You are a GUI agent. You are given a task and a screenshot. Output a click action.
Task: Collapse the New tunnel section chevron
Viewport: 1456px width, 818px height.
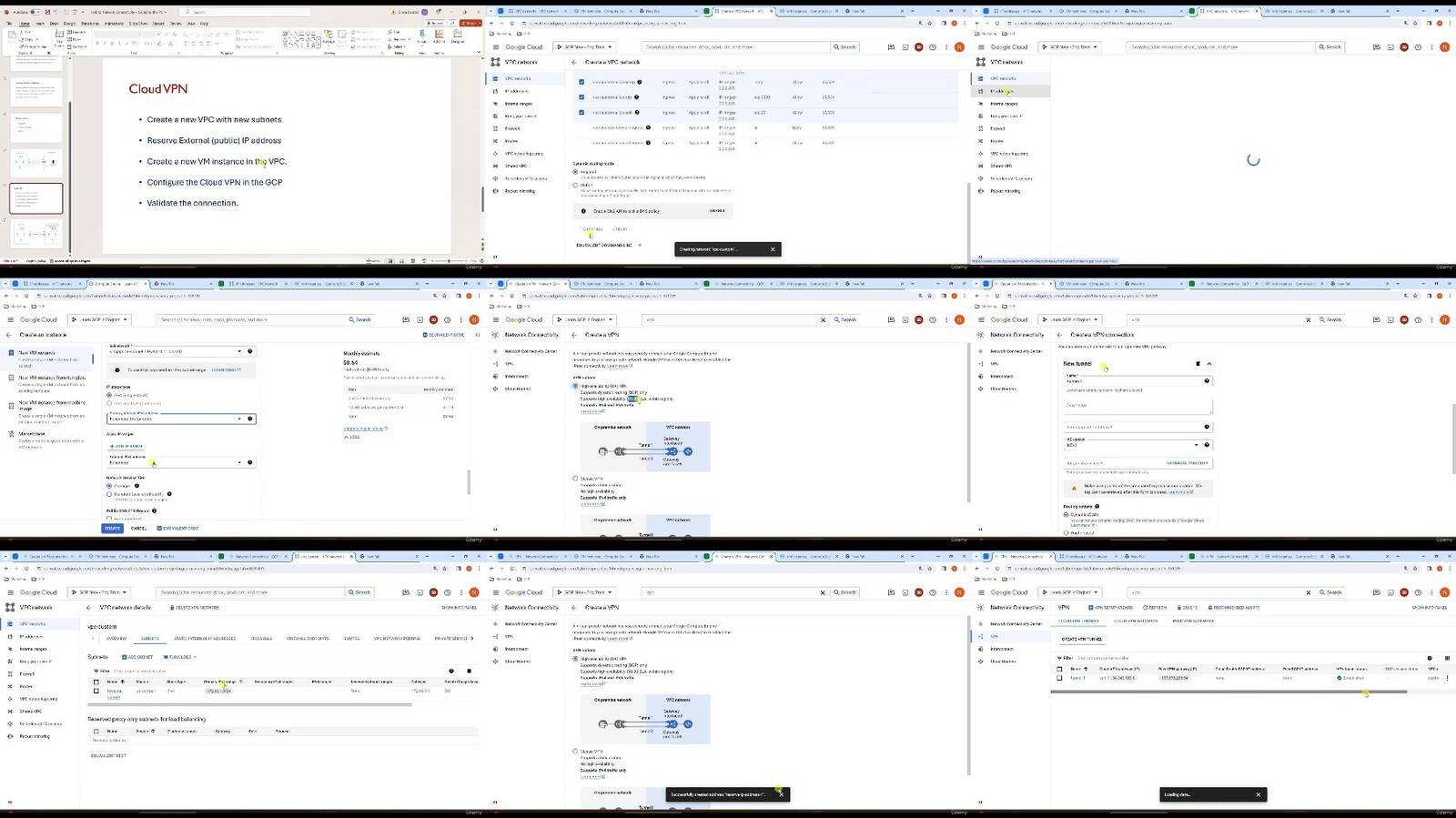1209,364
